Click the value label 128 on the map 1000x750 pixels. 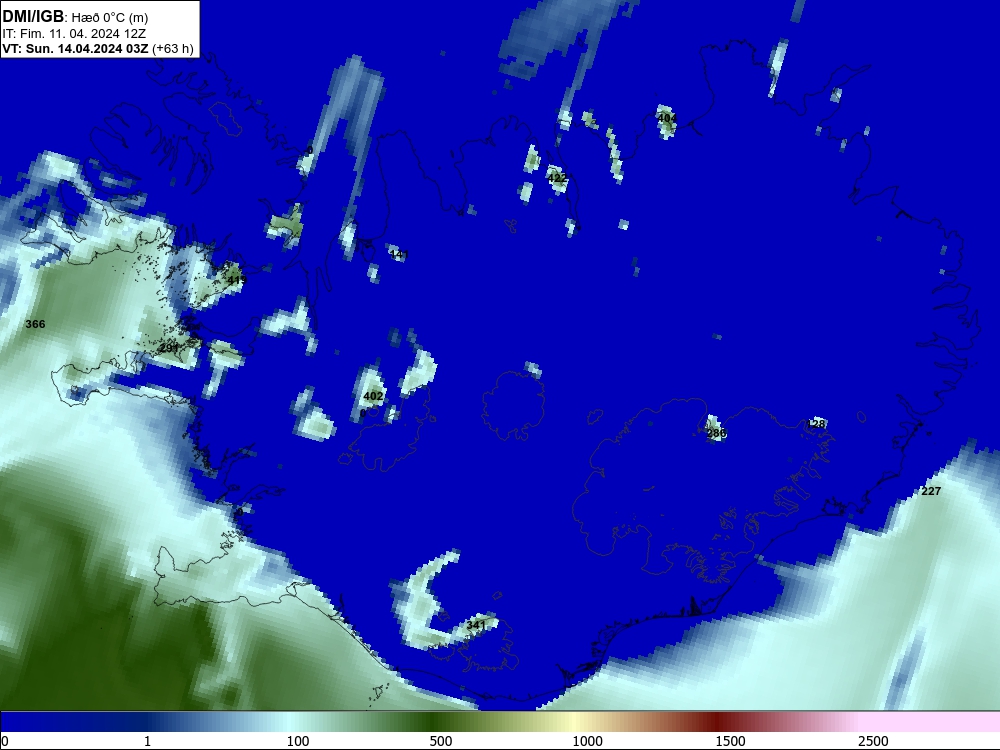pyautogui.click(x=816, y=423)
